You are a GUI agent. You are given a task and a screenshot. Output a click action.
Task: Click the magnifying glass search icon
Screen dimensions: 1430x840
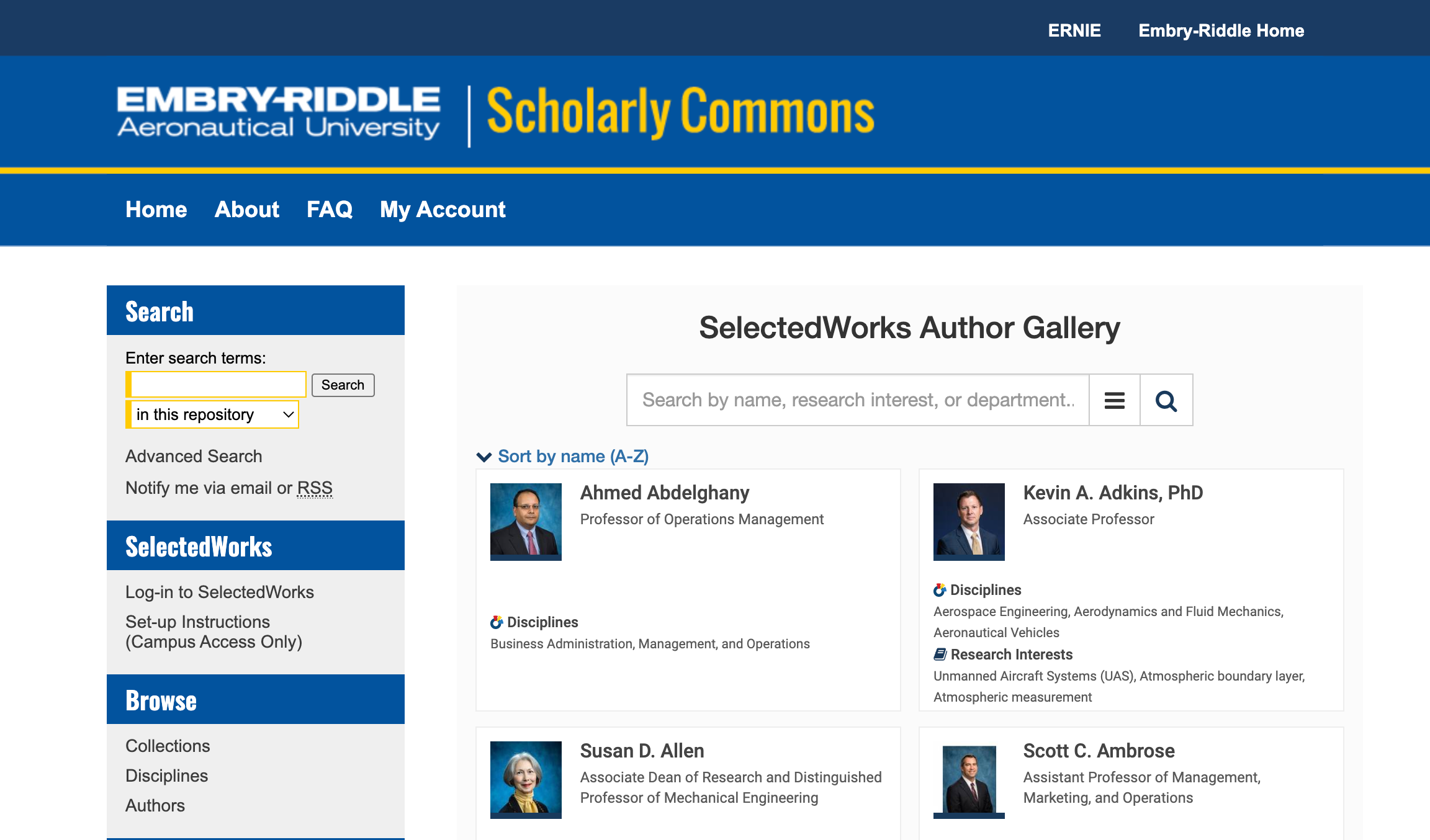1166,400
